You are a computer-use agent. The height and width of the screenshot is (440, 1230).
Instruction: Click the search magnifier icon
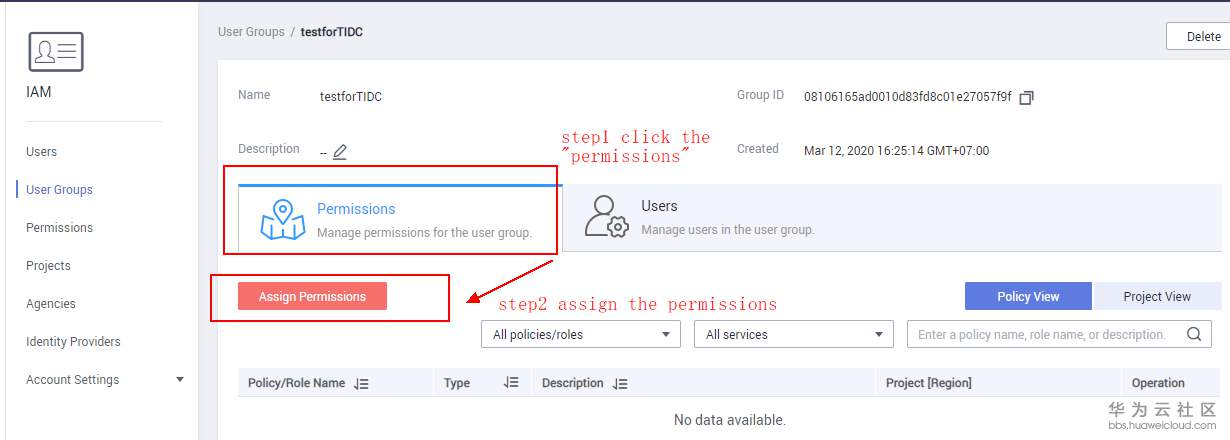pyautogui.click(x=1194, y=334)
